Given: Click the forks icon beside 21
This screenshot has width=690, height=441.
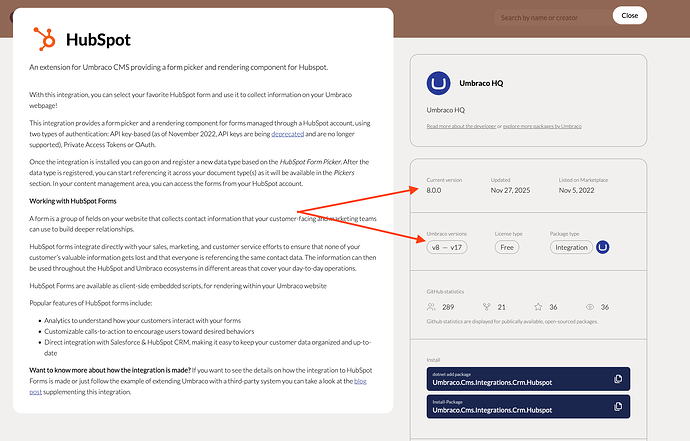Looking at the screenshot, I should click(x=486, y=307).
